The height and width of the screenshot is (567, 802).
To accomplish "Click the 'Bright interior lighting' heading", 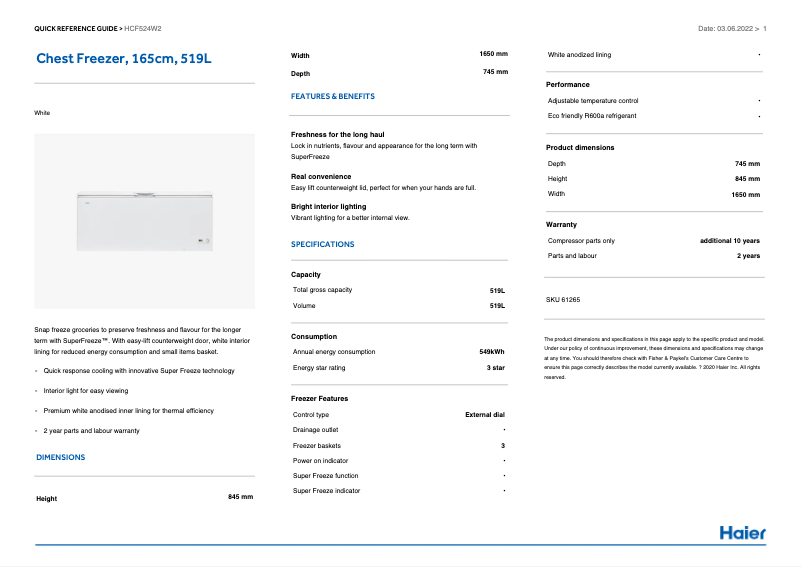I will (x=329, y=206).
